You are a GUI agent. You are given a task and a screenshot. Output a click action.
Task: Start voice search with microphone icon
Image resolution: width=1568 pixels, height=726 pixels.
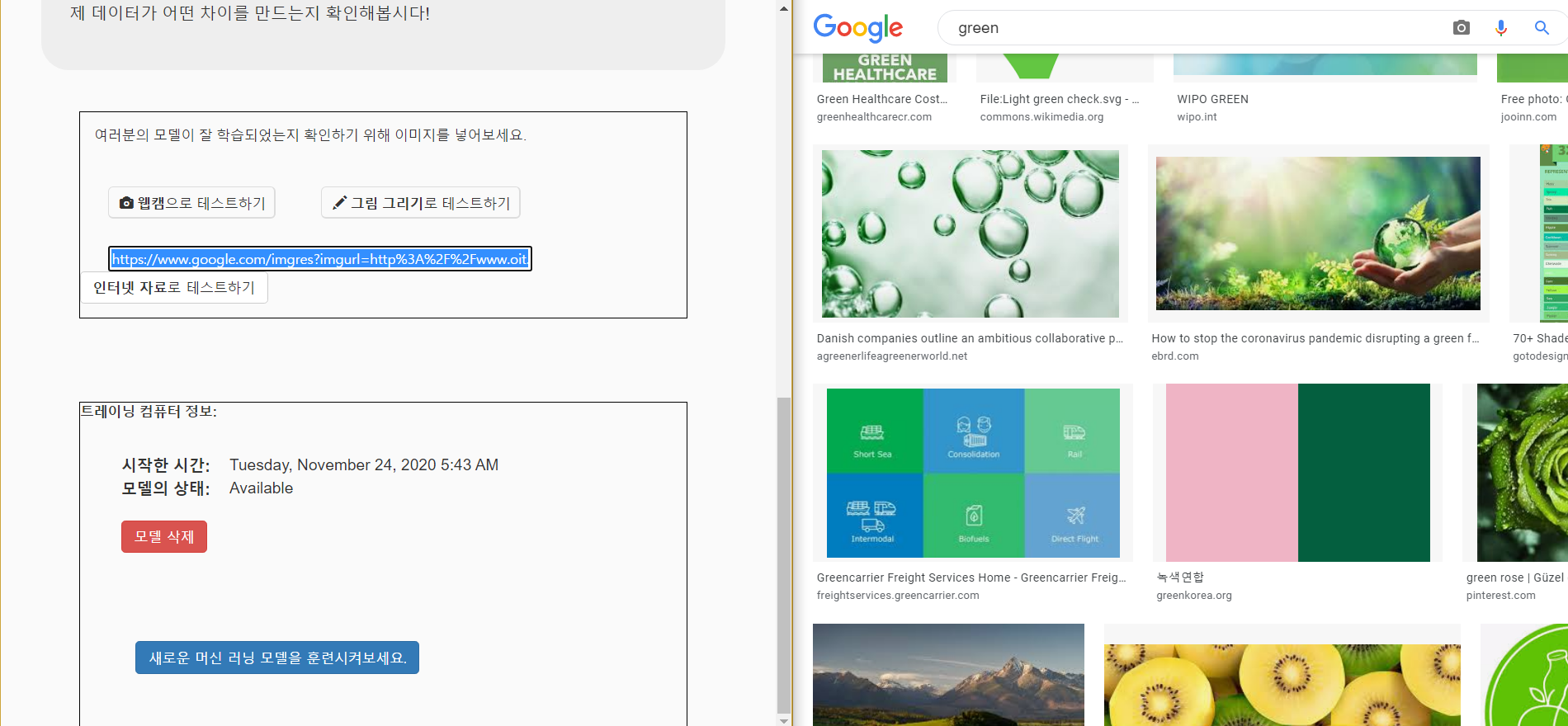[1501, 27]
